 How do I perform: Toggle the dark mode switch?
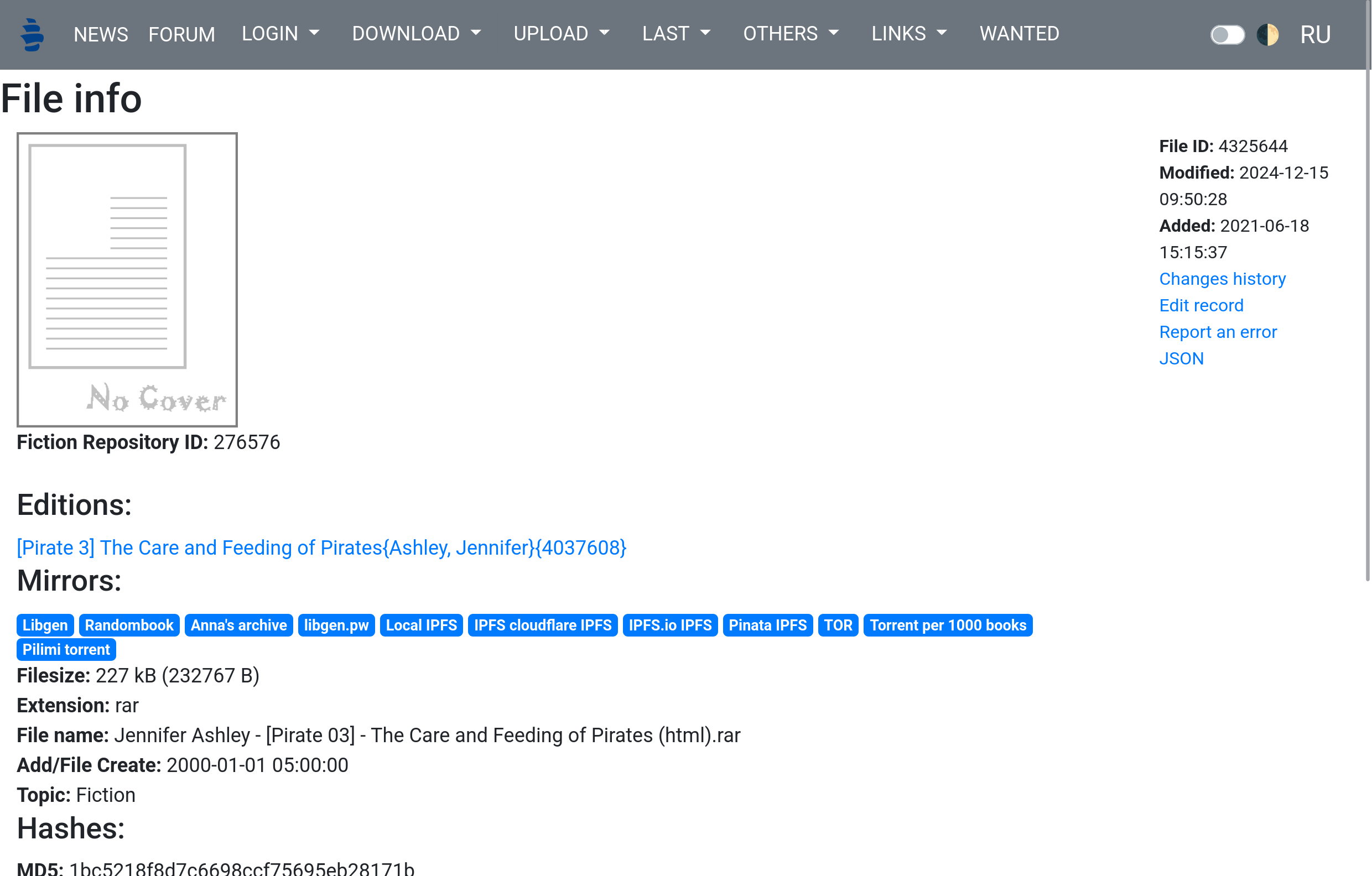pyautogui.click(x=1227, y=35)
